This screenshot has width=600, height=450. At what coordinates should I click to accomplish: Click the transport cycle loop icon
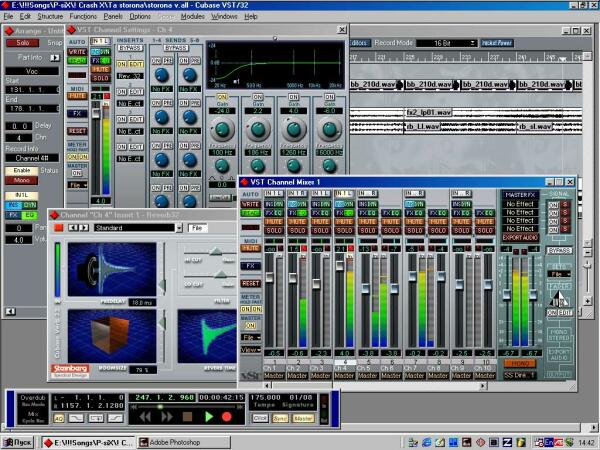pos(96,419)
